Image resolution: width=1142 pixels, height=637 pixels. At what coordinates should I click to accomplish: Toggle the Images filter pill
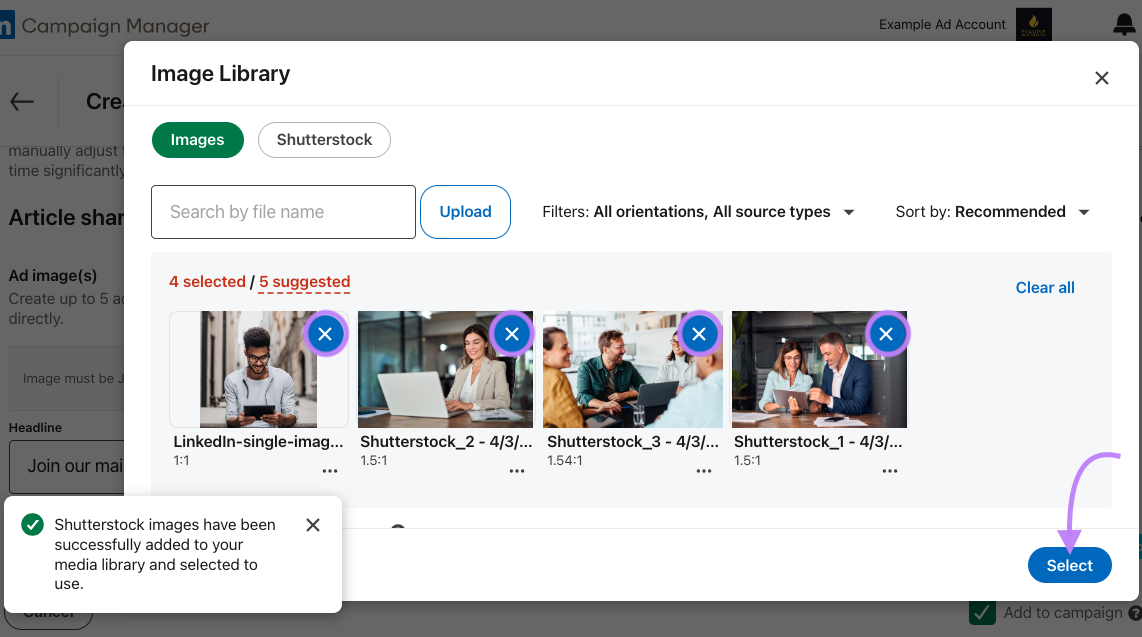click(197, 140)
